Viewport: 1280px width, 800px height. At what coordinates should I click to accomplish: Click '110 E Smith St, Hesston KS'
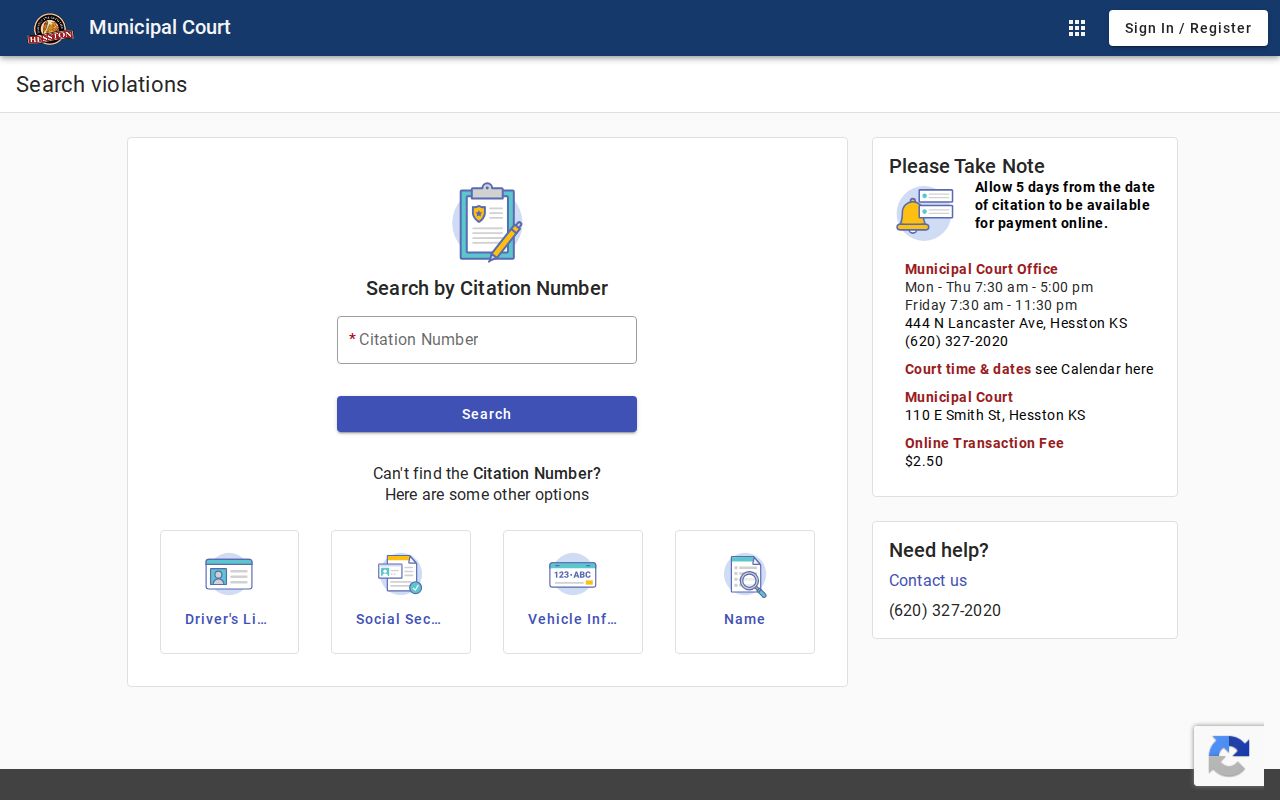[995, 415]
